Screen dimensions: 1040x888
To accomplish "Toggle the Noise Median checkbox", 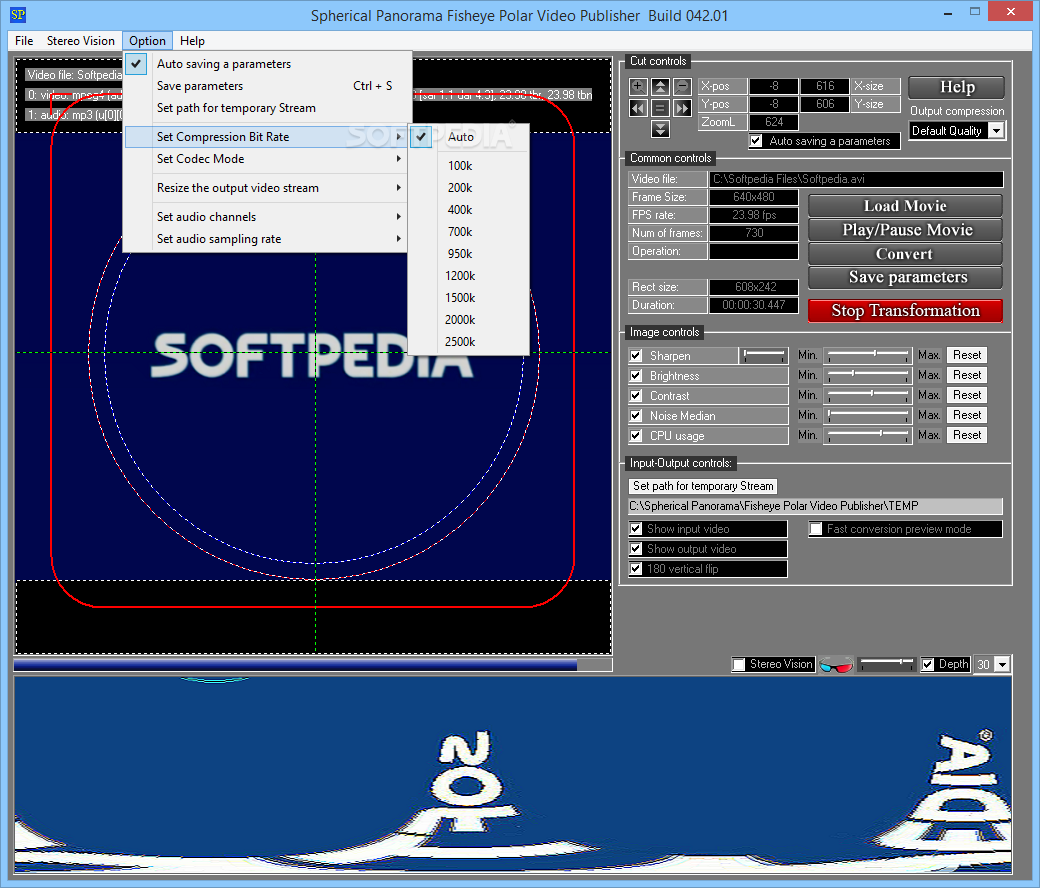I will tap(635, 416).
